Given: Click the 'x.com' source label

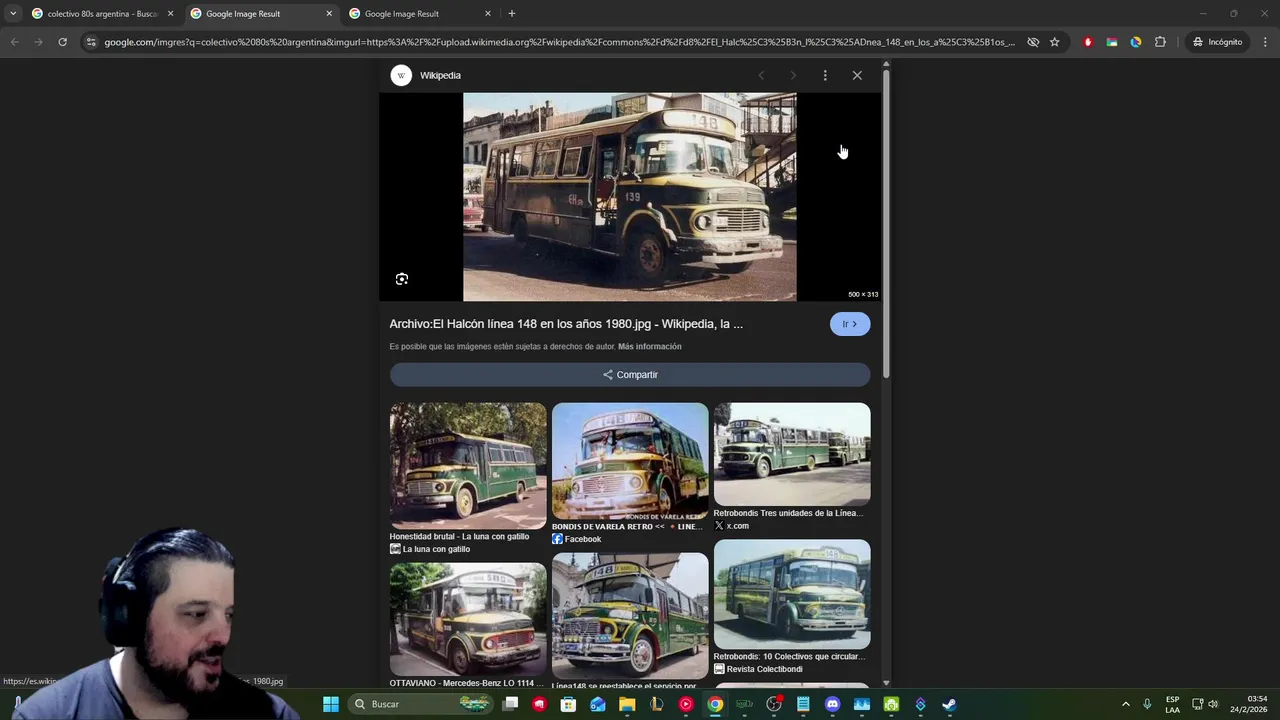Looking at the screenshot, I should (x=737, y=526).
